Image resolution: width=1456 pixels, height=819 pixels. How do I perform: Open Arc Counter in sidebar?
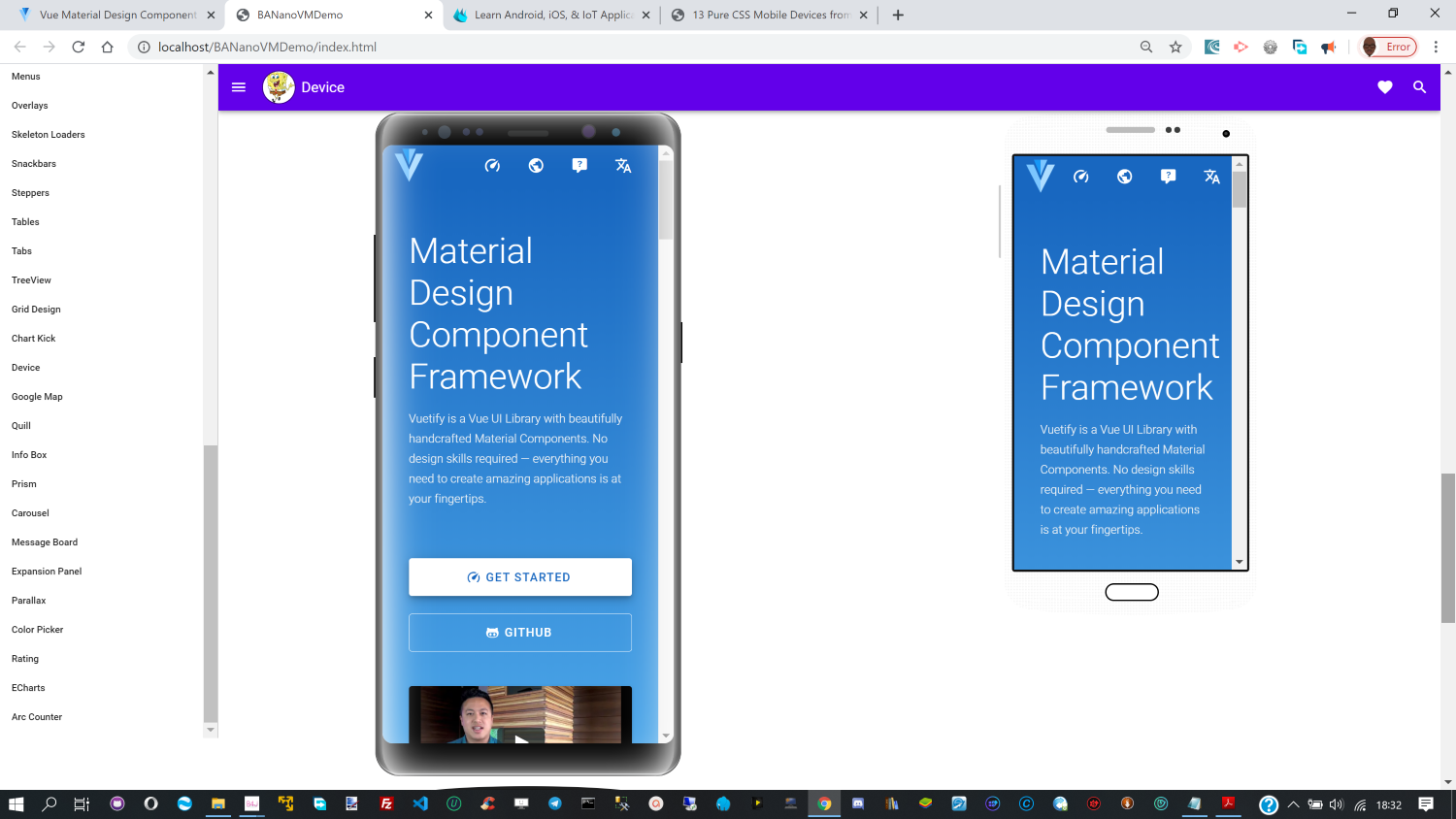tap(37, 717)
